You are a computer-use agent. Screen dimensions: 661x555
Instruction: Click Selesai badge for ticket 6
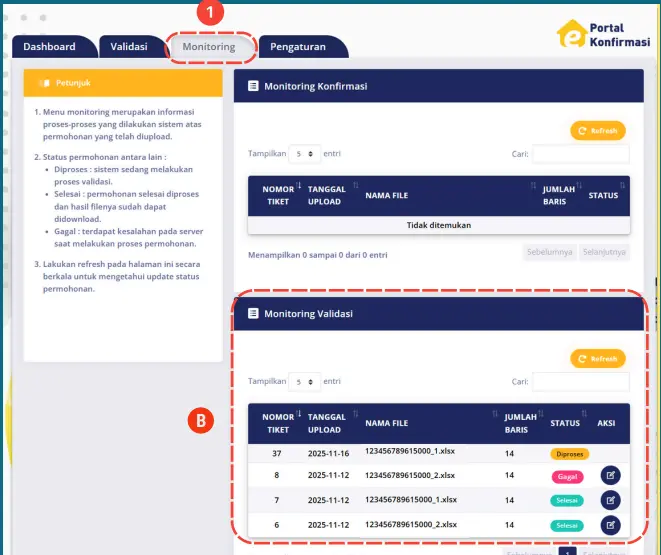[x=567, y=526]
